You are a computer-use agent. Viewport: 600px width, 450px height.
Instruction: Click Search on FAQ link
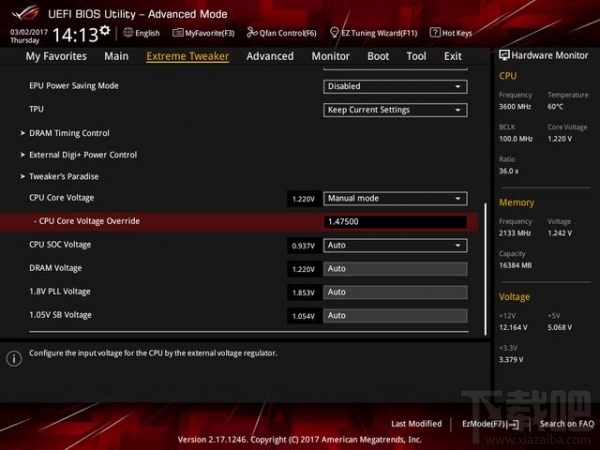(567, 424)
